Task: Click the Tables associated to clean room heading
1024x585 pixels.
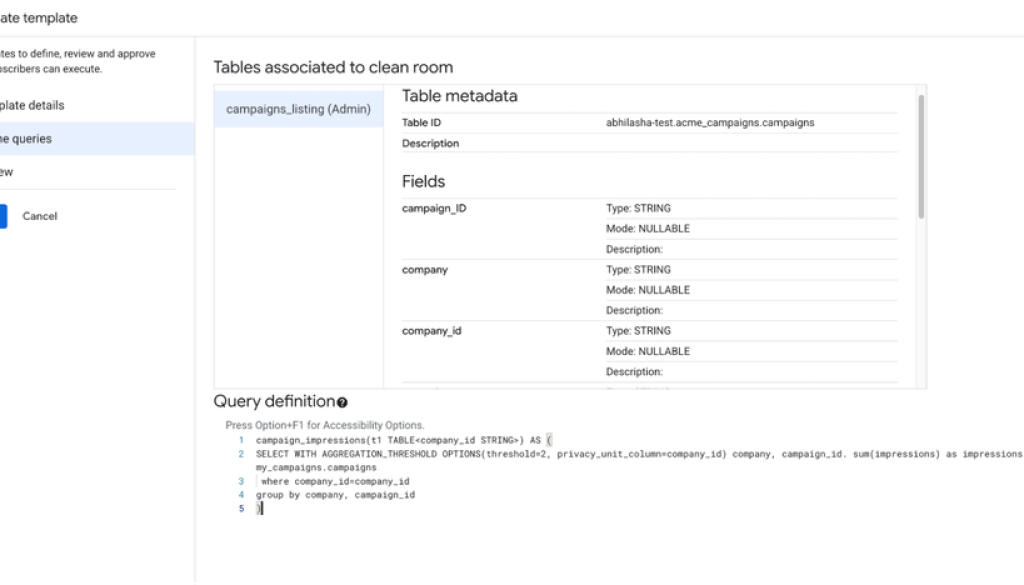Action: click(x=333, y=68)
